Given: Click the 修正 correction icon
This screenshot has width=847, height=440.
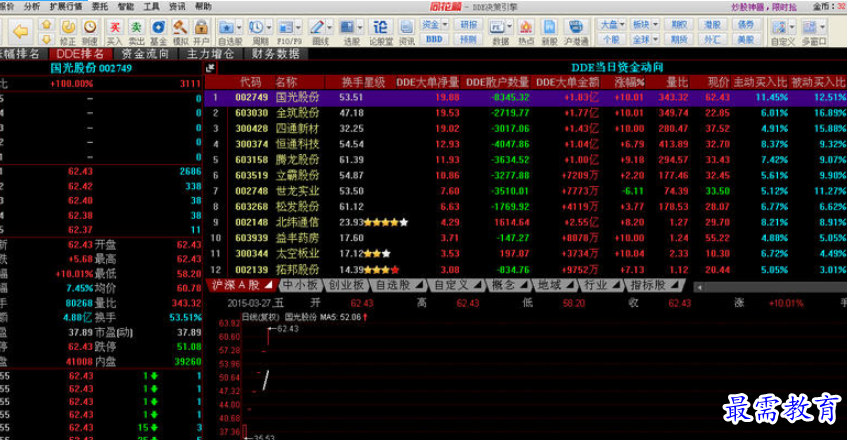Looking at the screenshot, I should pos(68,27).
